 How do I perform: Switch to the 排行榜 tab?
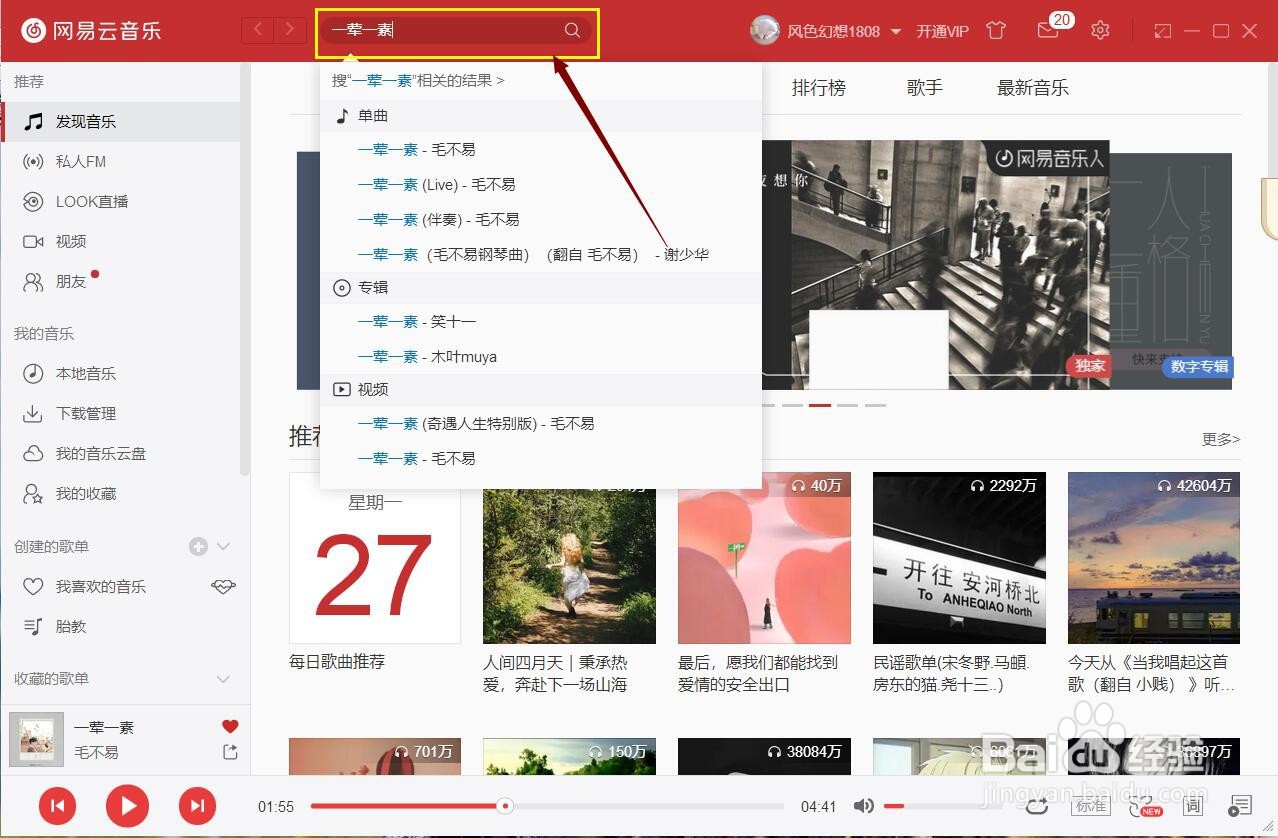click(x=819, y=87)
